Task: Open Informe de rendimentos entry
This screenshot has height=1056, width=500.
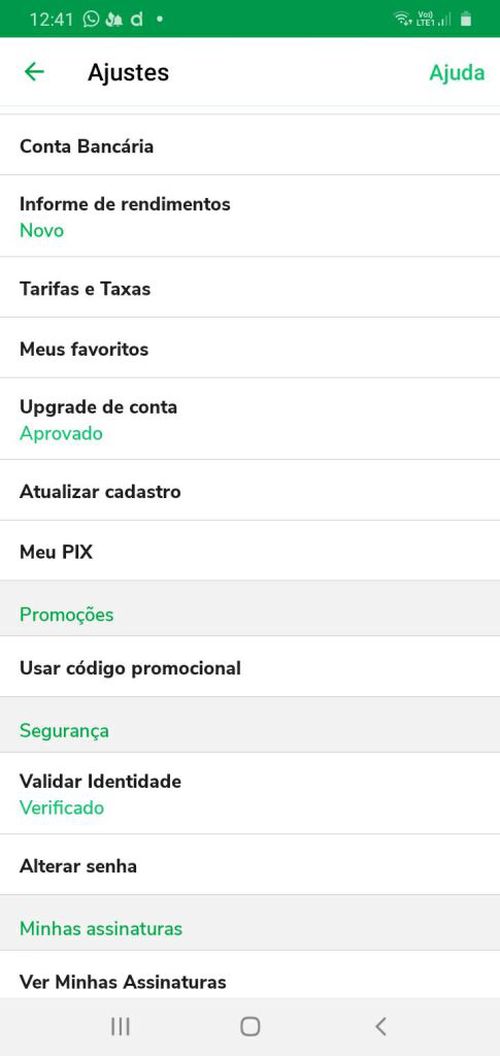Action: point(250,216)
